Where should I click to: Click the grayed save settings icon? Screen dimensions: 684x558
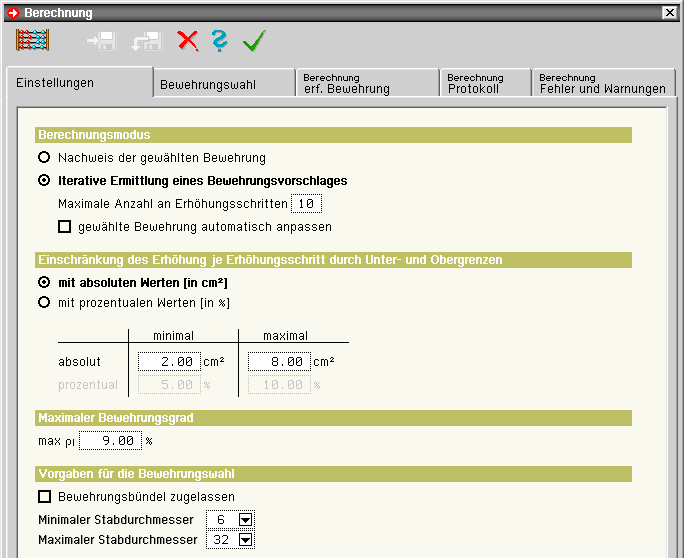click(100, 41)
